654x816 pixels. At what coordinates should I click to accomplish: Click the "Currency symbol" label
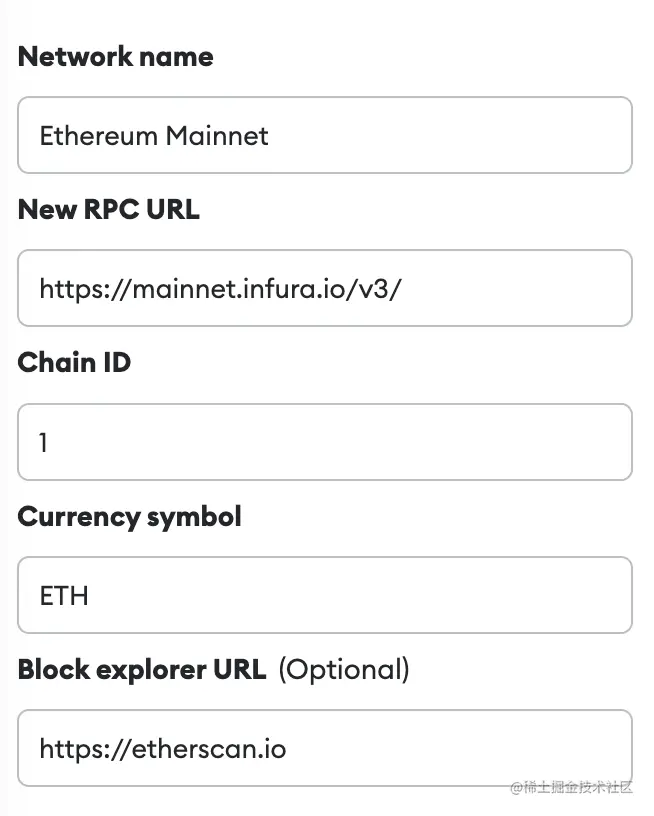pyautogui.click(x=129, y=517)
